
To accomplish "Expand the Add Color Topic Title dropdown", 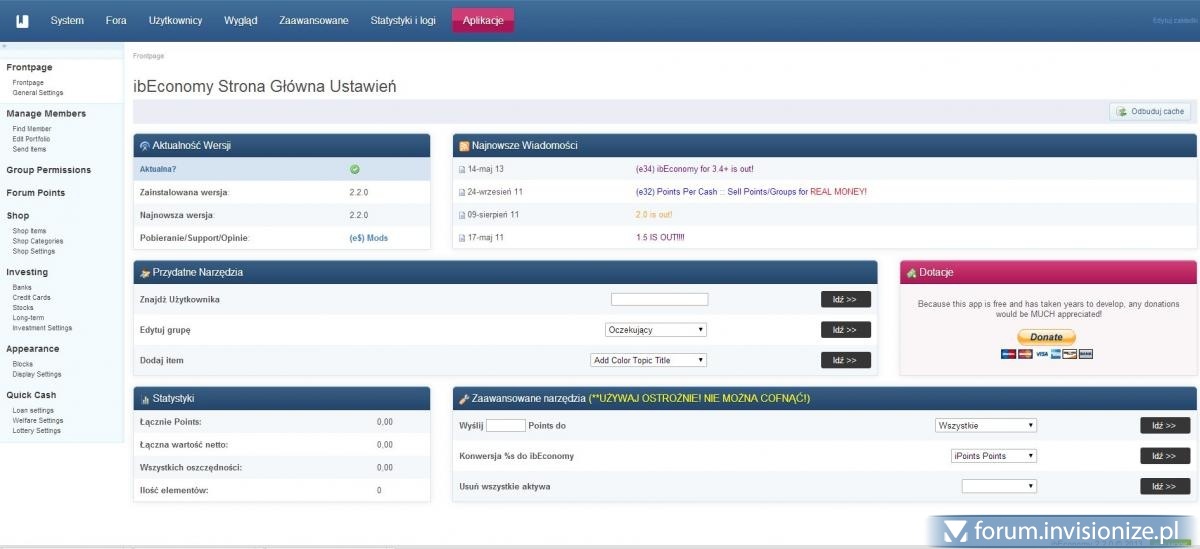I will pos(649,360).
